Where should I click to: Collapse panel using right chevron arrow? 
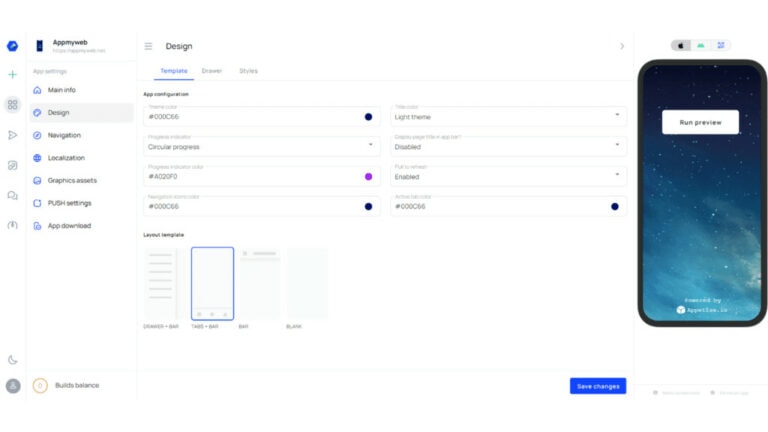coord(622,46)
